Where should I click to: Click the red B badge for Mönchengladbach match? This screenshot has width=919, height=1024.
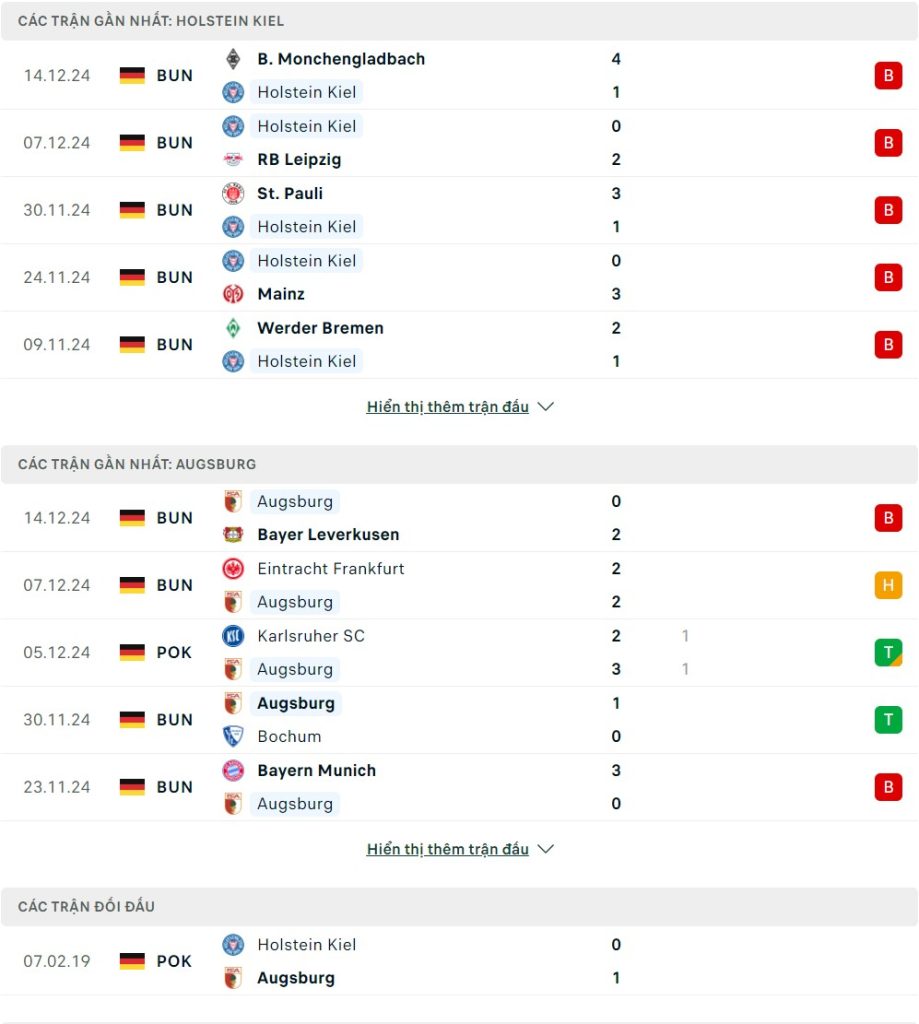coord(888,76)
